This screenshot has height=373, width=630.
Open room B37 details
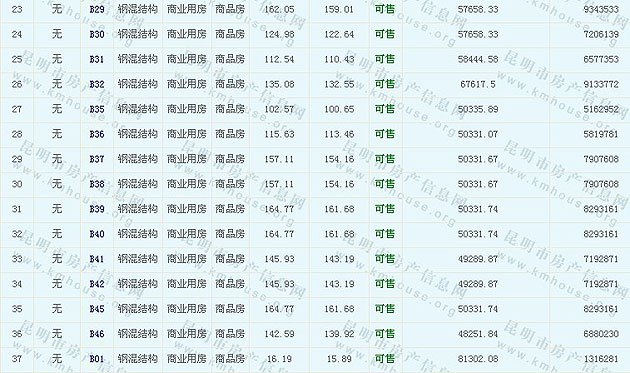pyautogui.click(x=97, y=159)
